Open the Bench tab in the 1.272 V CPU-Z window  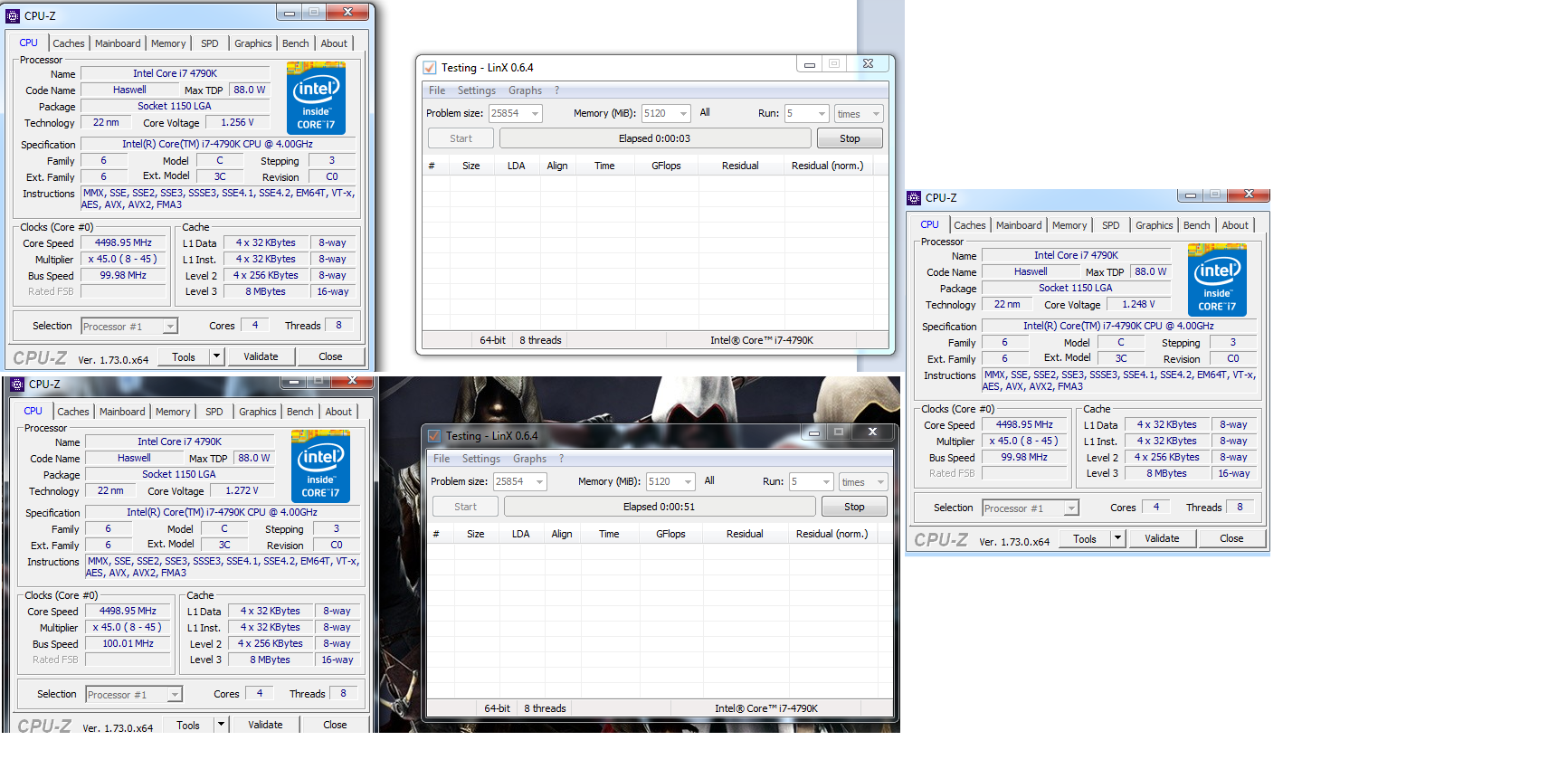coord(300,412)
